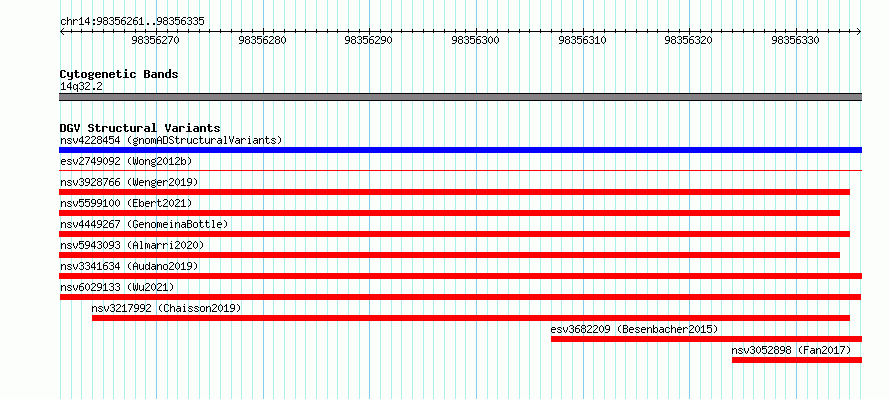Select the red bar under esv3682209
The width and height of the screenshot is (890, 399).
click(x=706, y=339)
